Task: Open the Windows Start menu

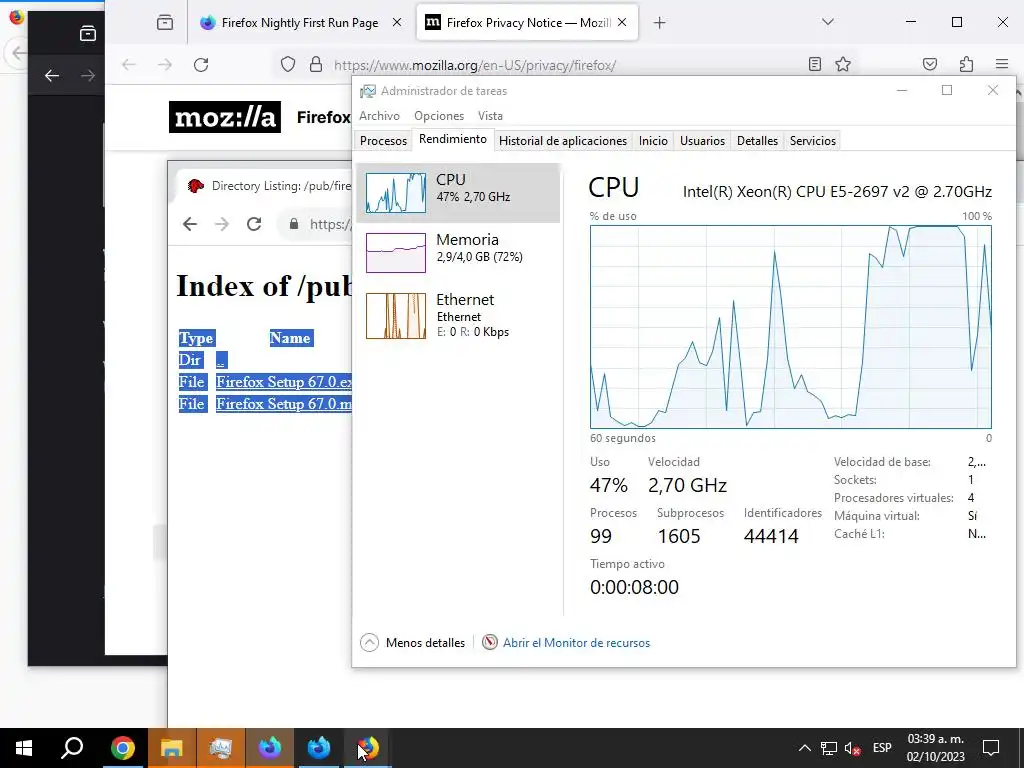Action: pos(24,748)
